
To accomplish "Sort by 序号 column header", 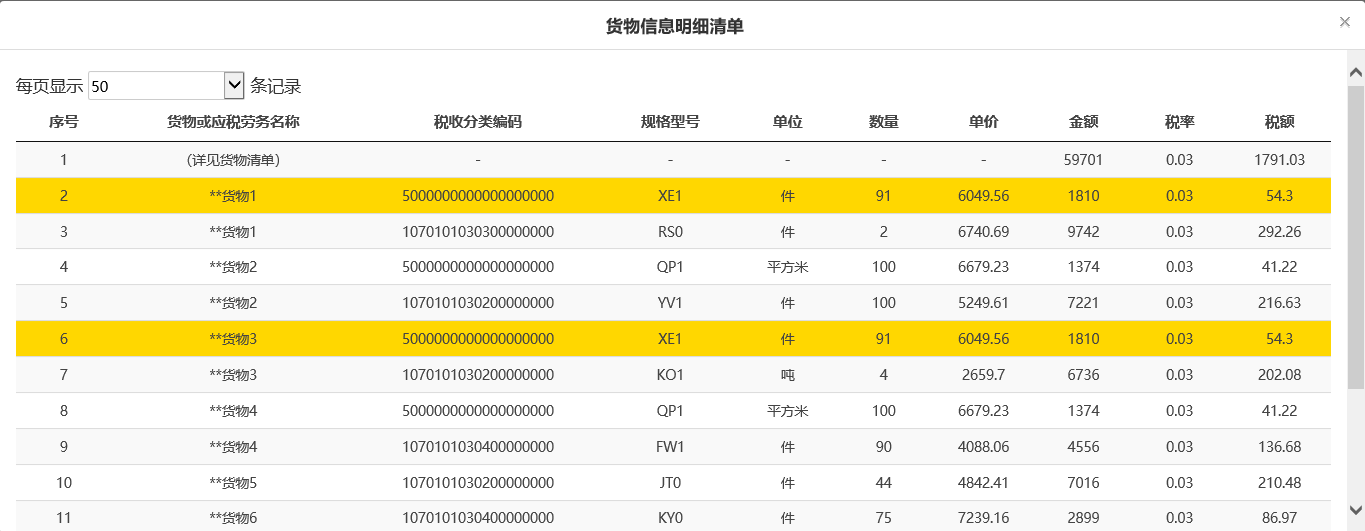I will (x=64, y=122).
